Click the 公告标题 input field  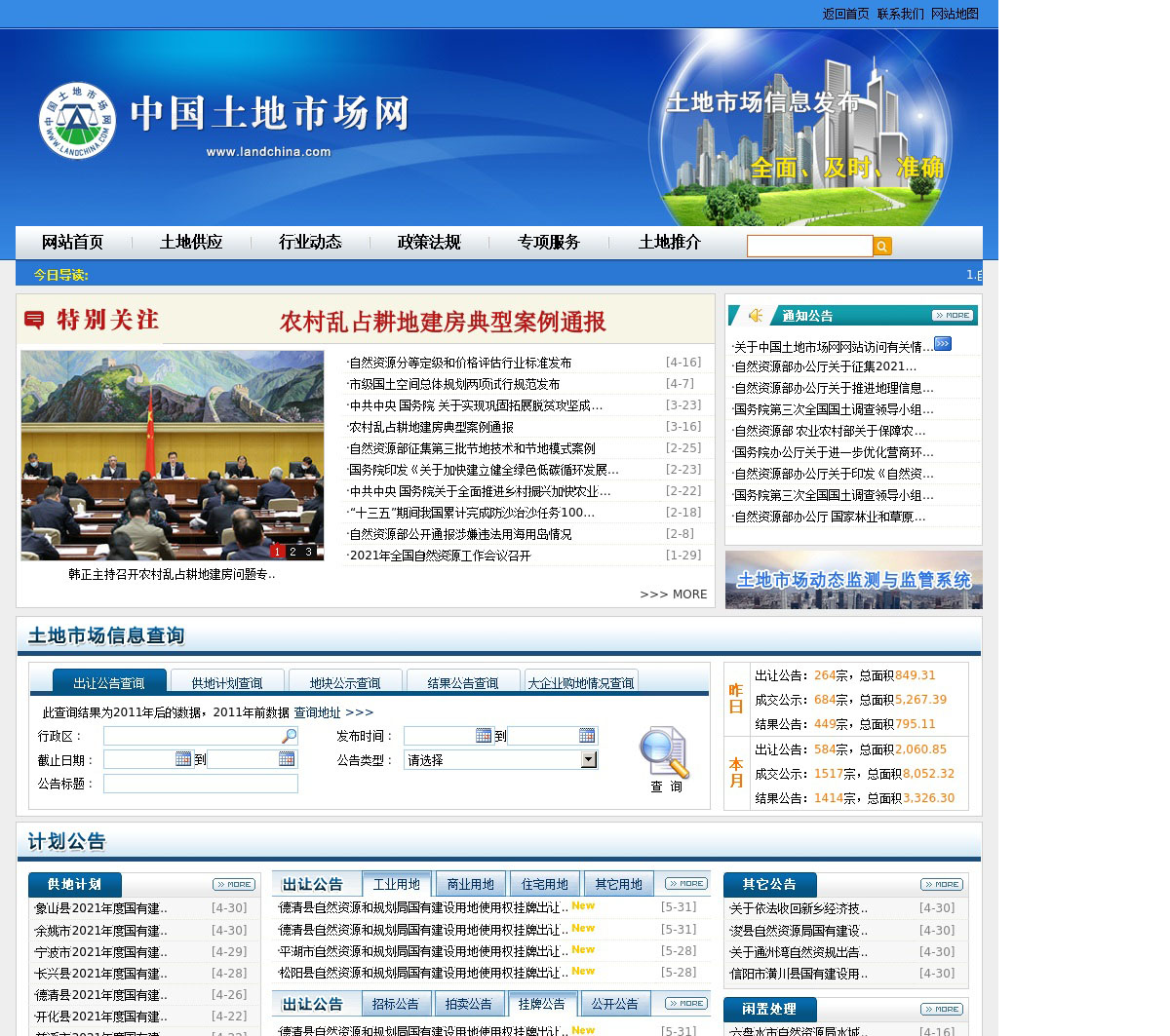(x=200, y=784)
